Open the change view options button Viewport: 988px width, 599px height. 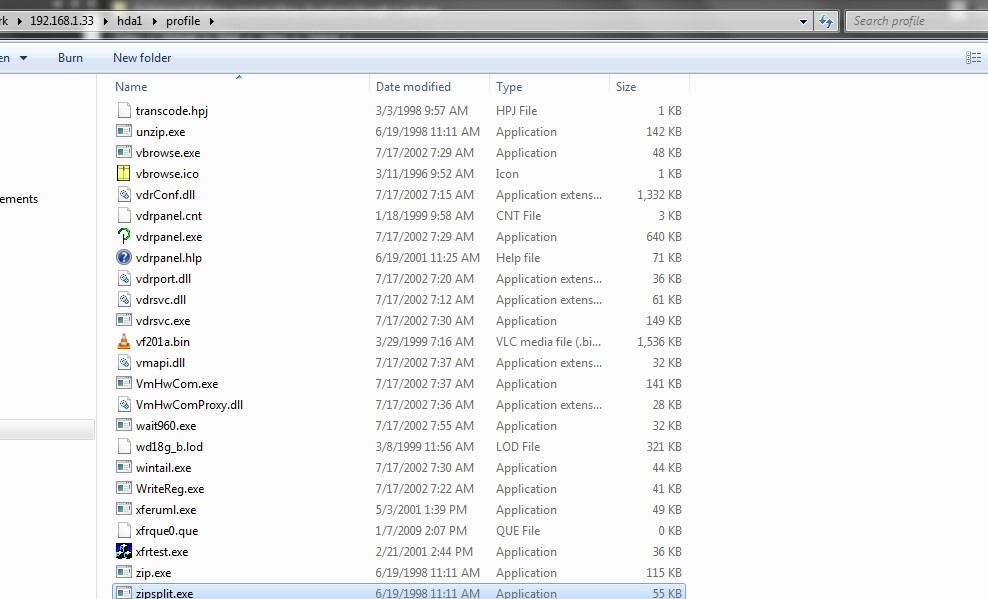tap(973, 58)
